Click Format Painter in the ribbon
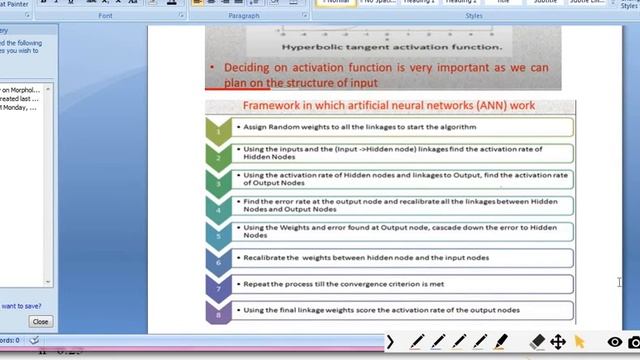This screenshot has width=640, height=360. pyautogui.click(x=14, y=4)
